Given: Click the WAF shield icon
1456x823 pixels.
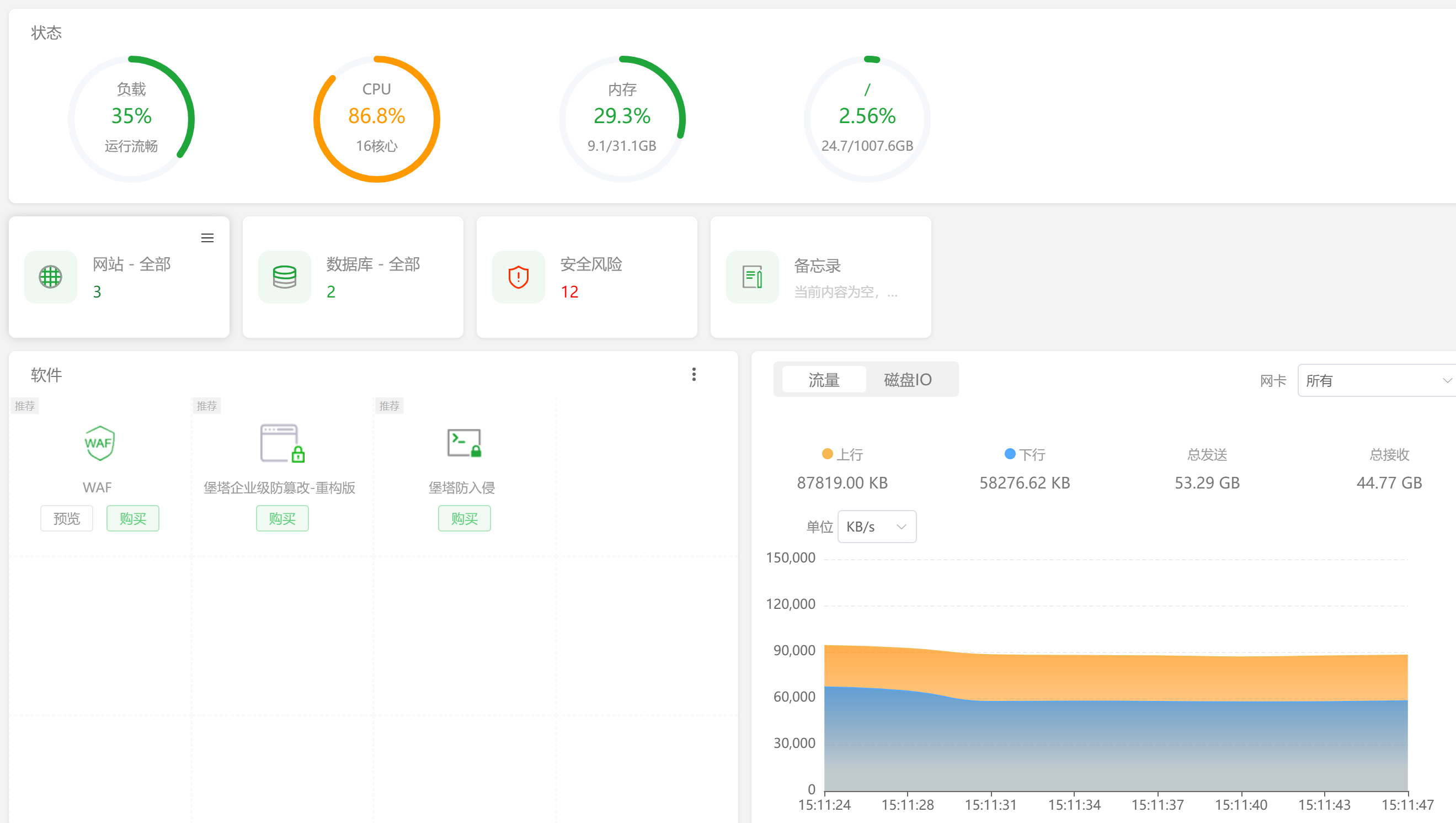Looking at the screenshot, I should 99,443.
